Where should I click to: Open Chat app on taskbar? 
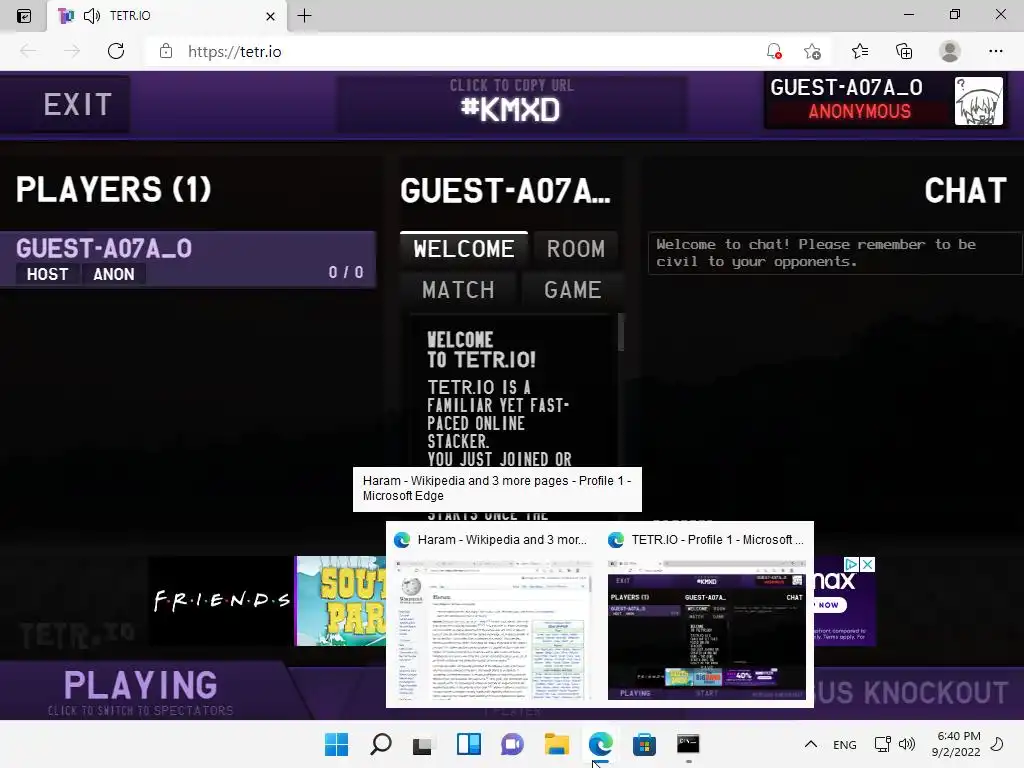point(513,744)
